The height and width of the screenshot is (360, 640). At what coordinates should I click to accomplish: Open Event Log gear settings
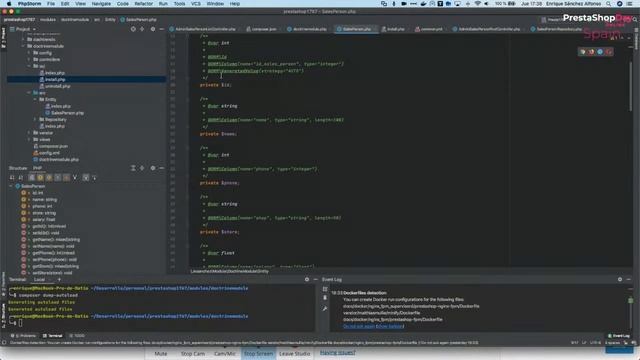pos(620,279)
